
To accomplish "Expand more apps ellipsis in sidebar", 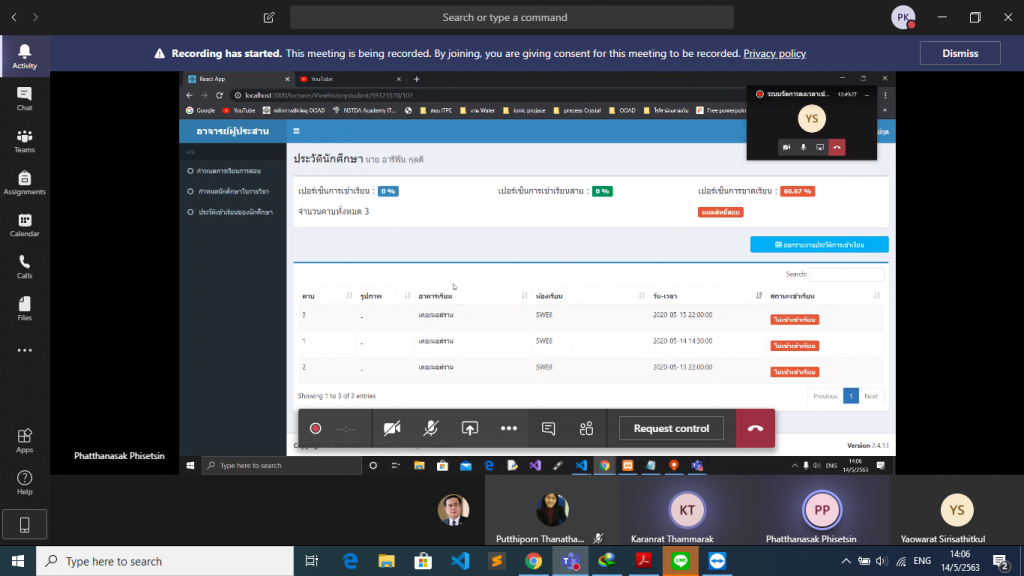I will 24,350.
